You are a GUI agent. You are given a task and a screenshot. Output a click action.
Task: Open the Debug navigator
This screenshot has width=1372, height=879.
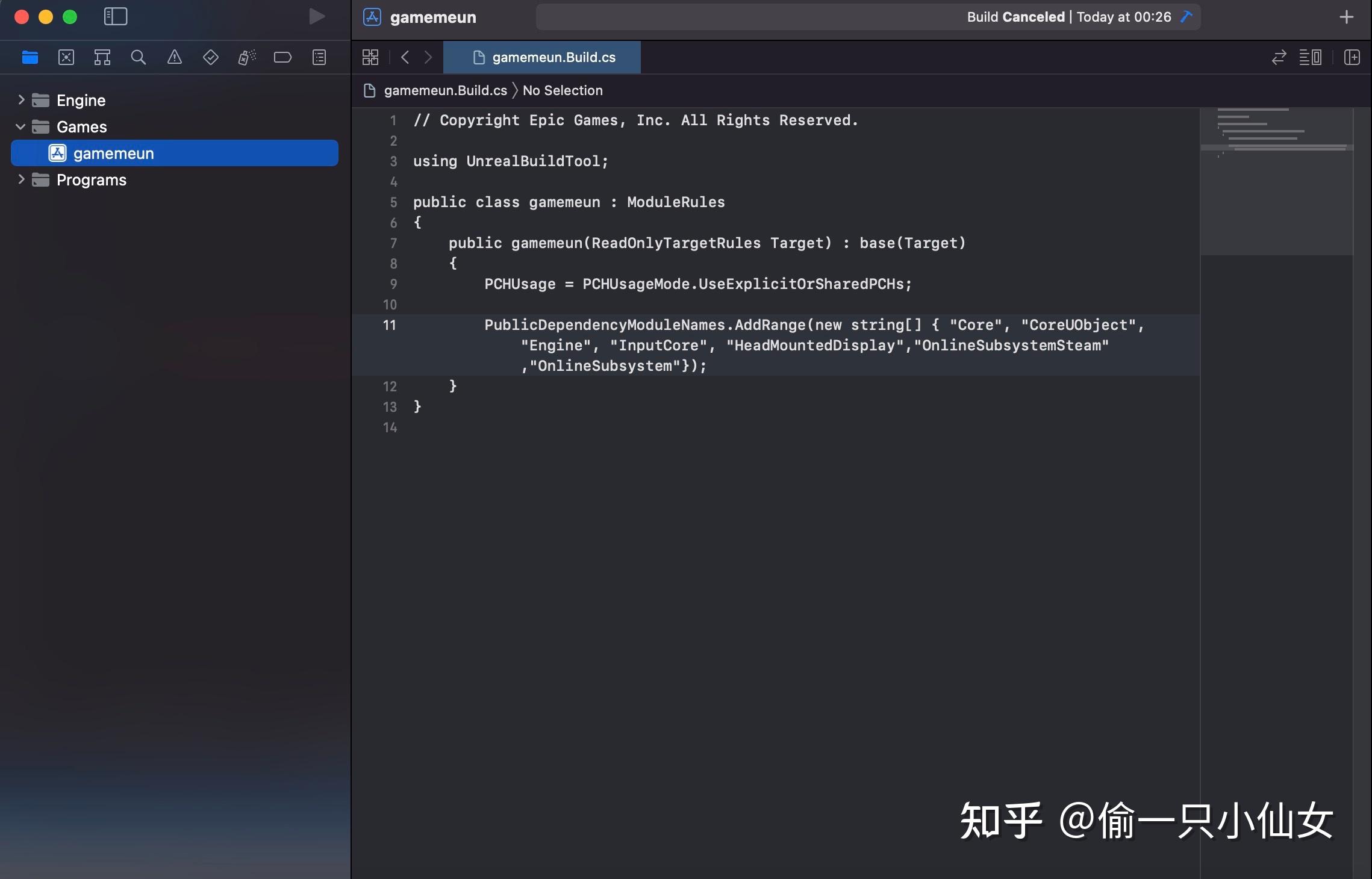click(x=247, y=57)
